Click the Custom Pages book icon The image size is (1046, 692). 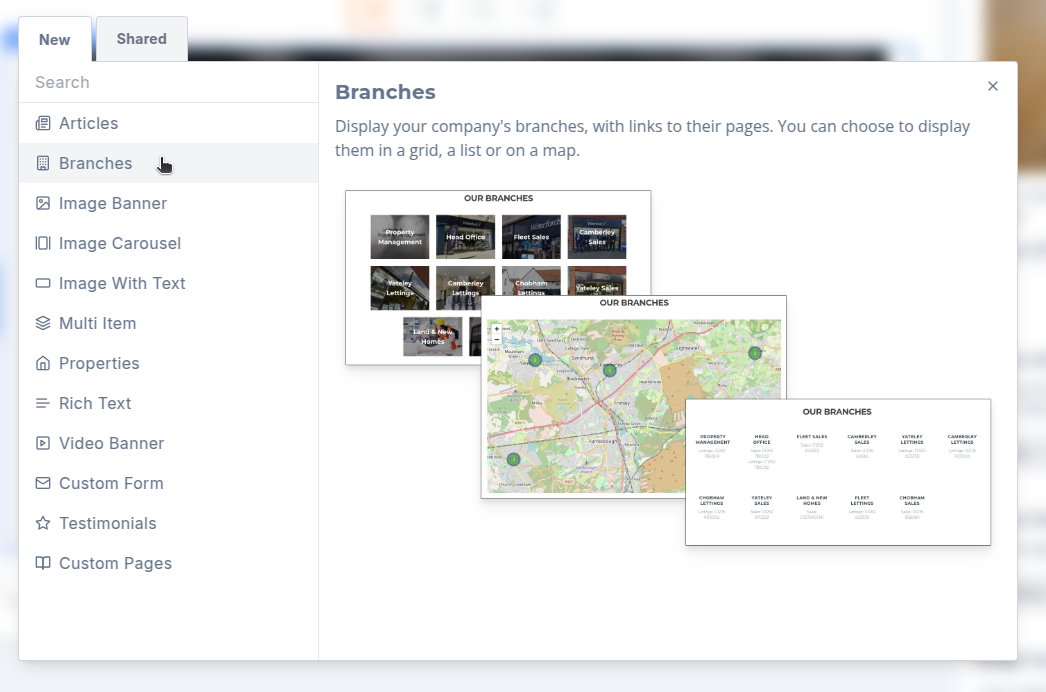[43, 564]
